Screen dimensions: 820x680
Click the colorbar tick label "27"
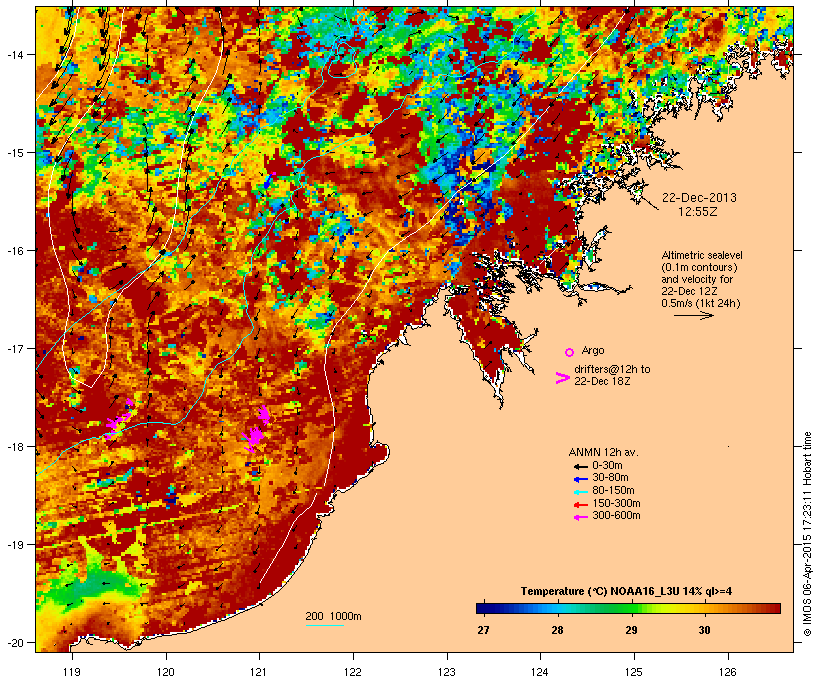[x=483, y=630]
